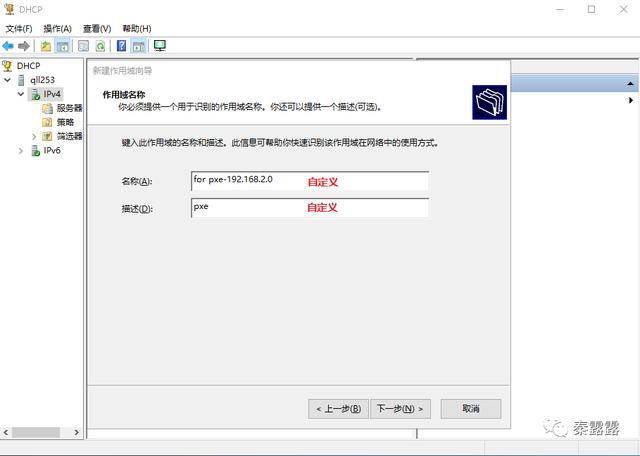Open the 文件(F) menu
Screen dimensions: 640x456
click(19, 29)
